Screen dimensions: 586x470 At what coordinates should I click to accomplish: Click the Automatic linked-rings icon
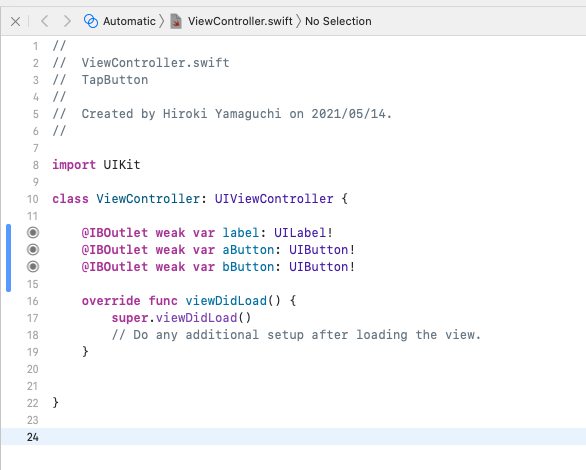(x=91, y=21)
